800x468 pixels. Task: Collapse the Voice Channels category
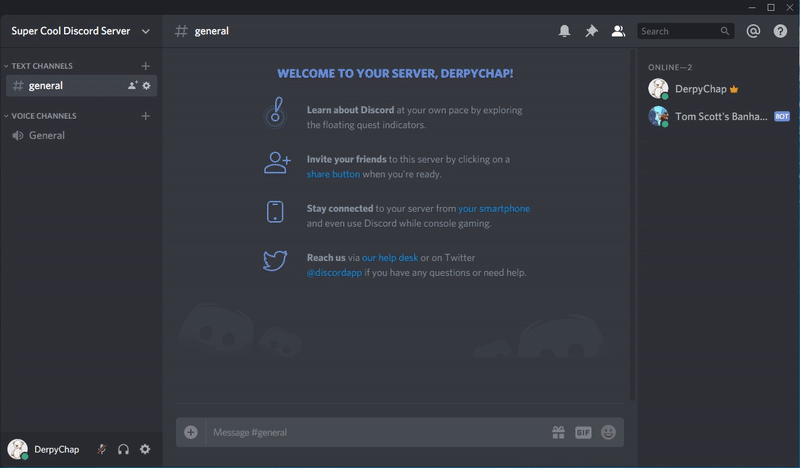pyautogui.click(x=40, y=116)
